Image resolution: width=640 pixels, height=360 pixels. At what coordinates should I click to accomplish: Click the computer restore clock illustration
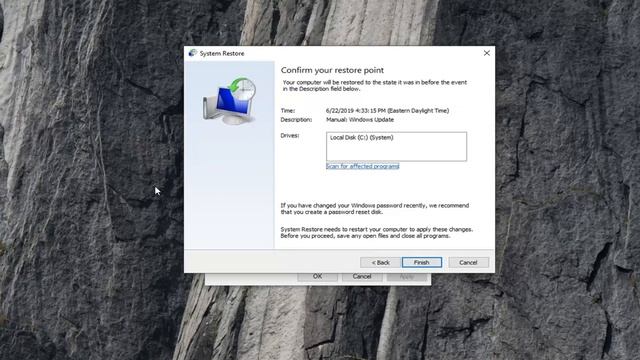229,101
